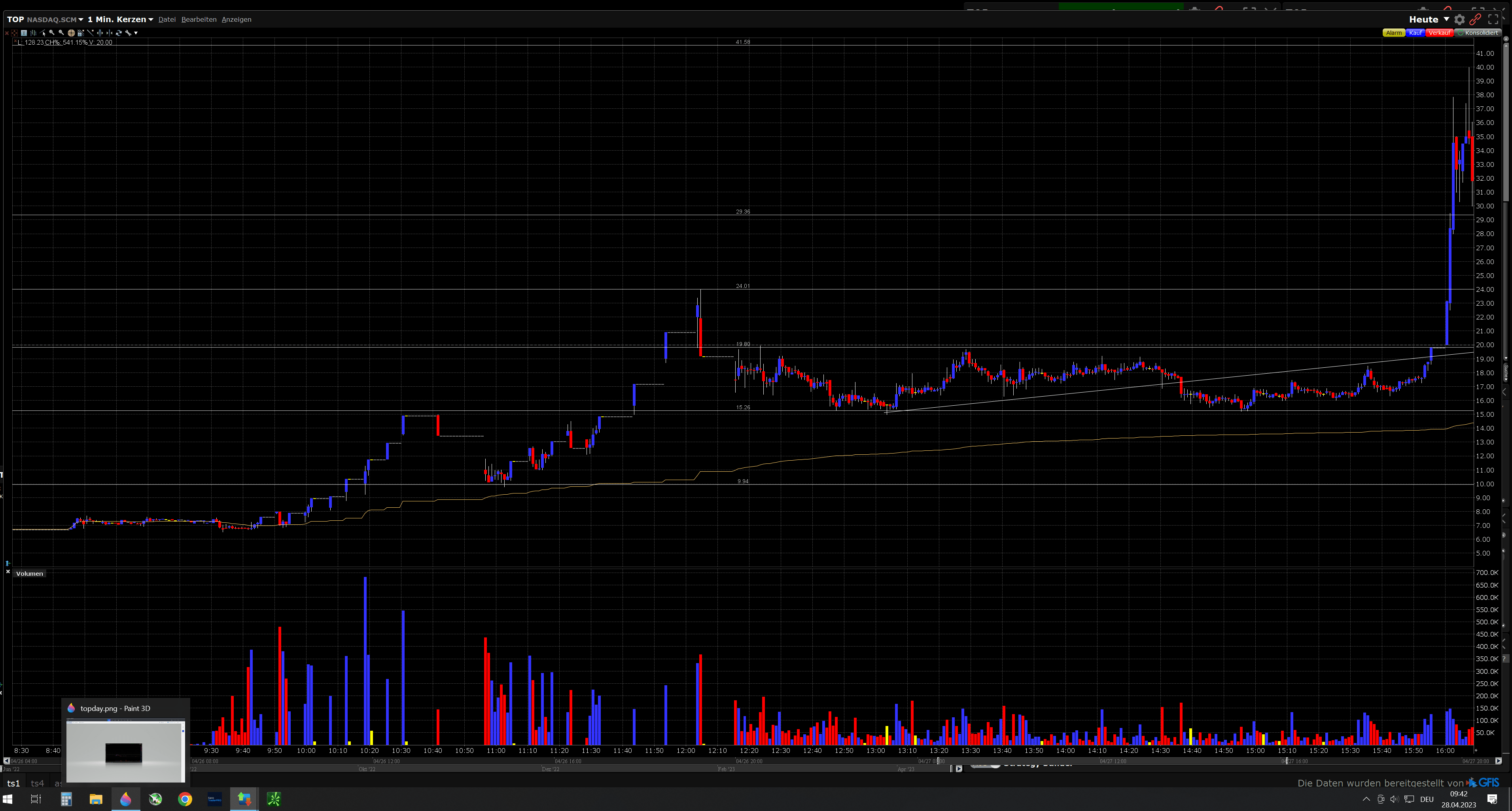Click the red chain link icon
The height and width of the screenshot is (811, 1512).
(x=1476, y=19)
